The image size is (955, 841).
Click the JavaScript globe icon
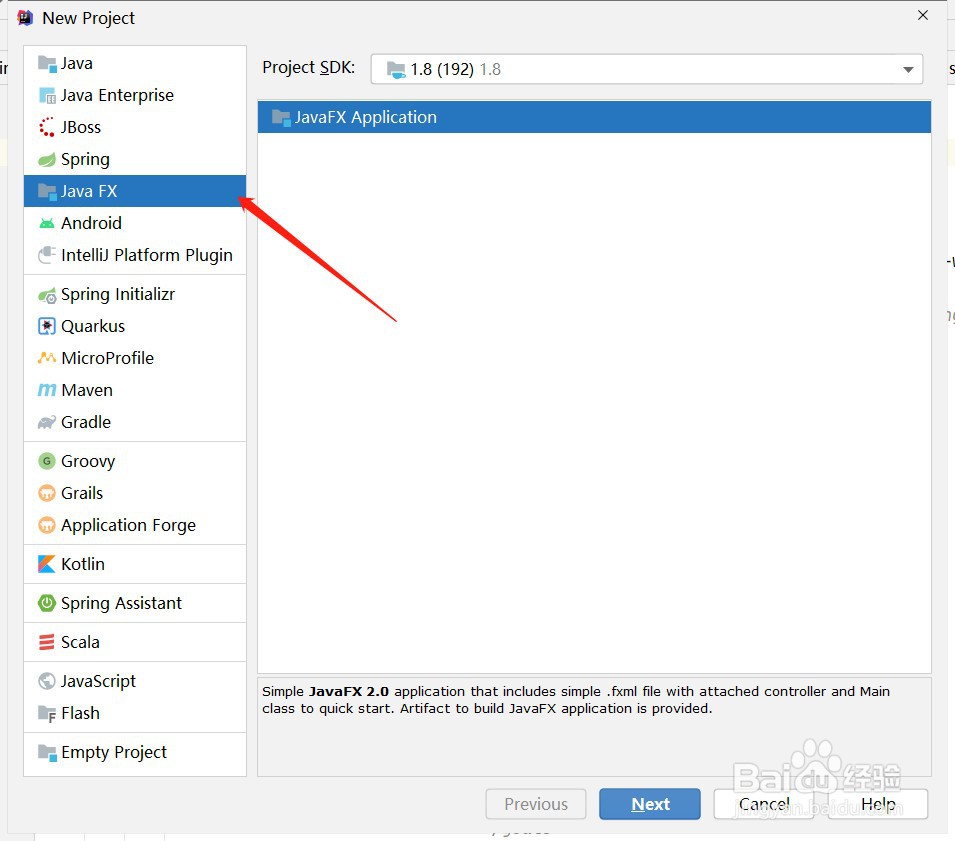[47, 681]
